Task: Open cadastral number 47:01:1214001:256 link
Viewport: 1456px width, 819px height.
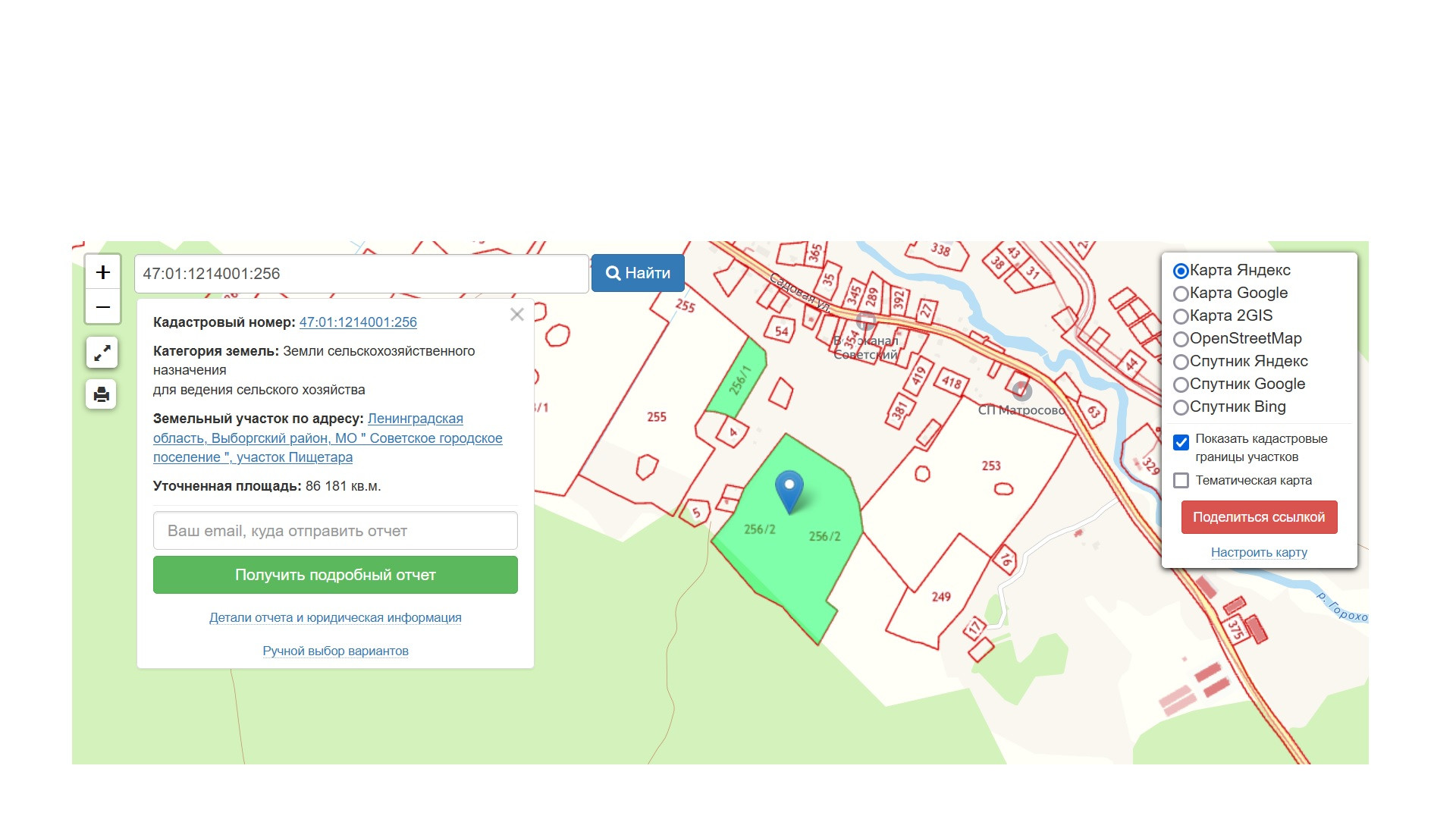Action: (358, 322)
